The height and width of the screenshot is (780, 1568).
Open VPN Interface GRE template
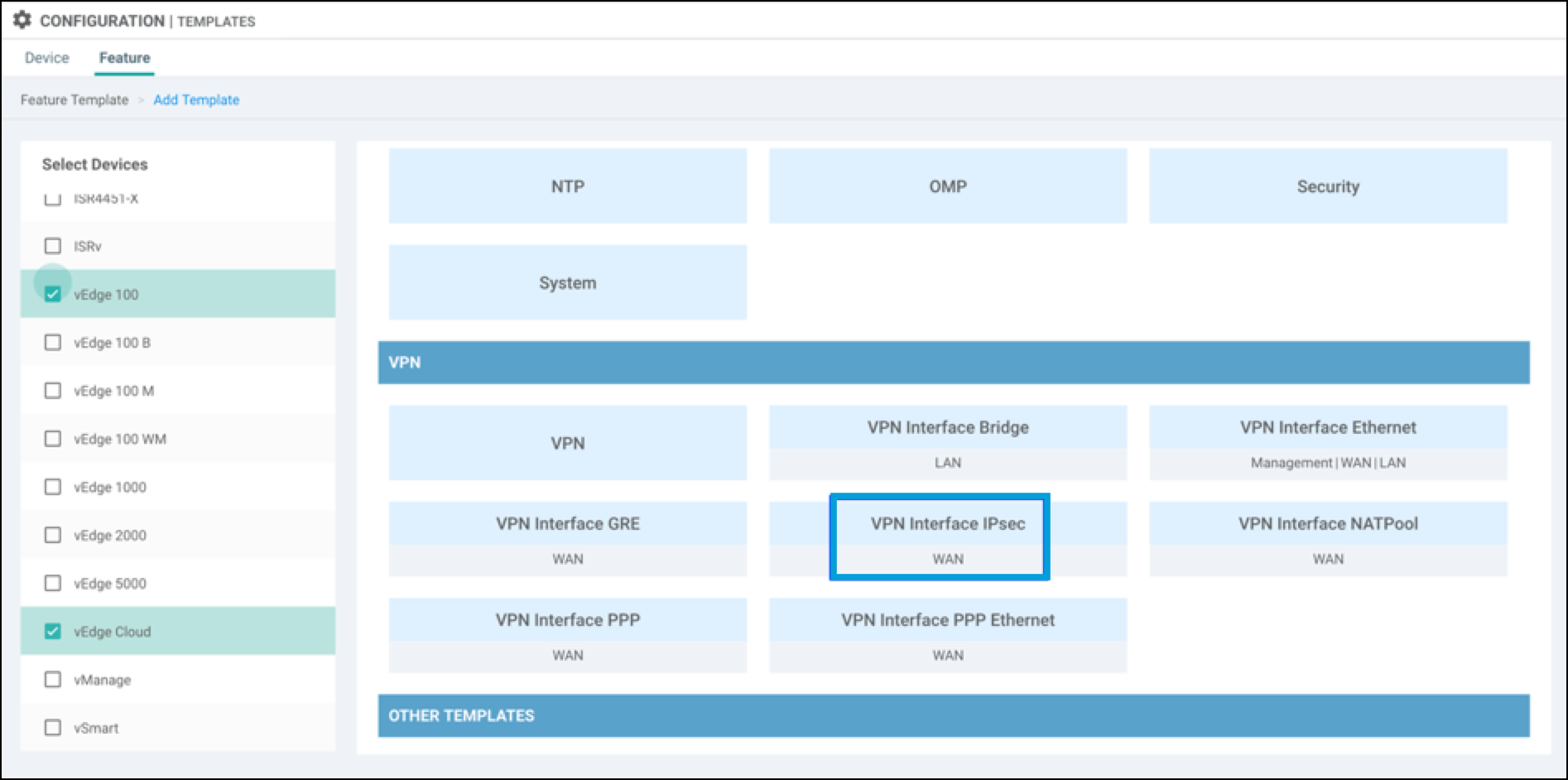568,539
